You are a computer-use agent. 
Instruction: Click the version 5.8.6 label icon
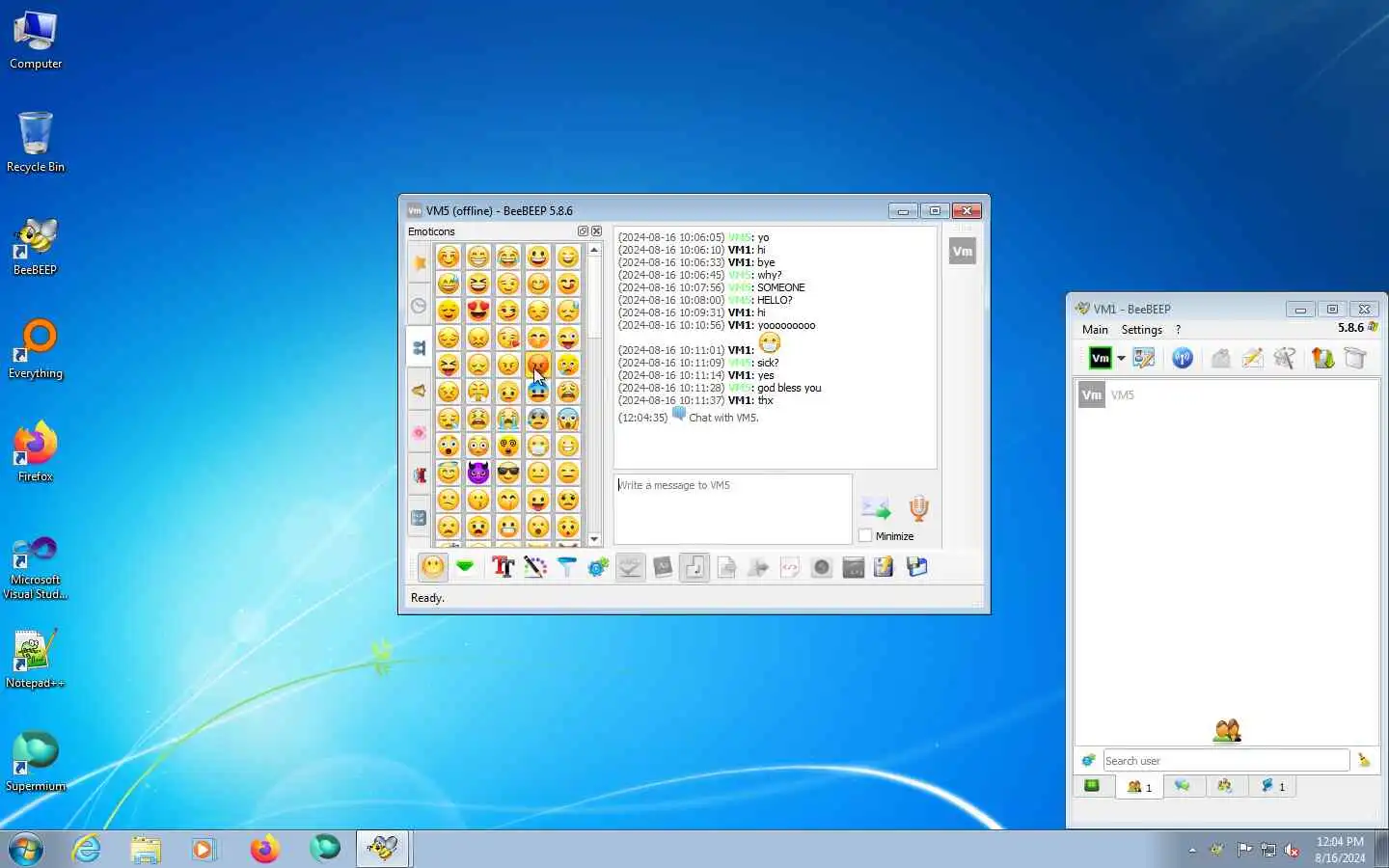coord(1373,328)
